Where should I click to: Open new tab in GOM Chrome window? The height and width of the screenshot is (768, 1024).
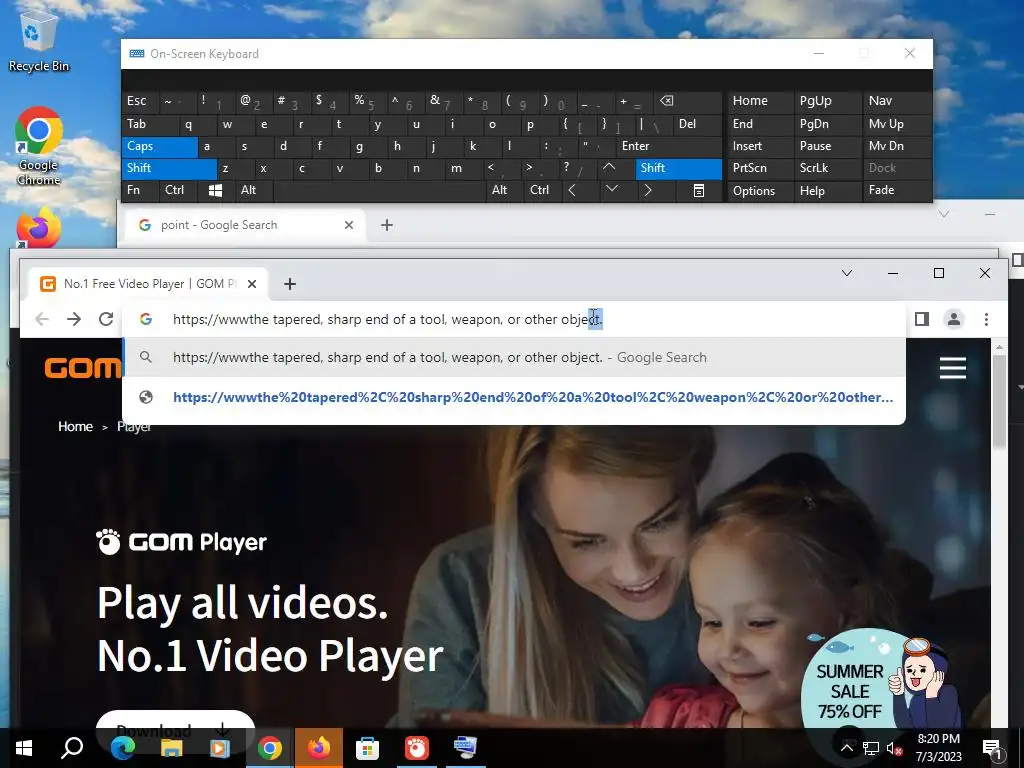coord(290,283)
